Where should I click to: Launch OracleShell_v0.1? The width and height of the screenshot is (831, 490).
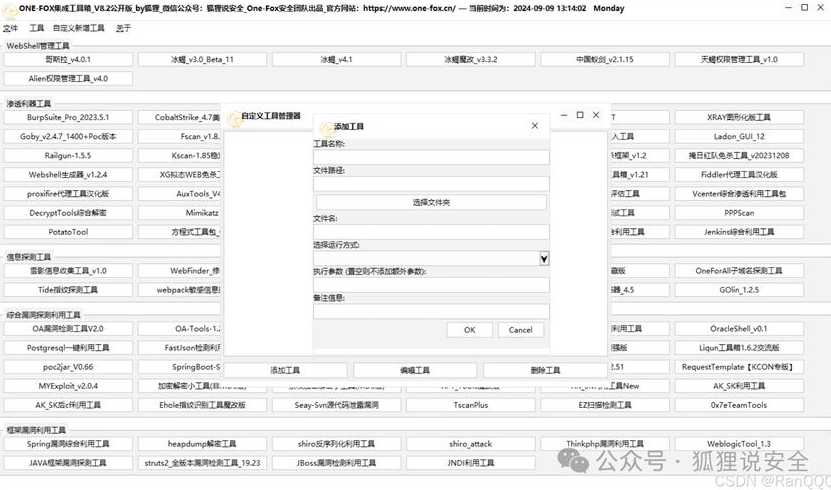[739, 328]
